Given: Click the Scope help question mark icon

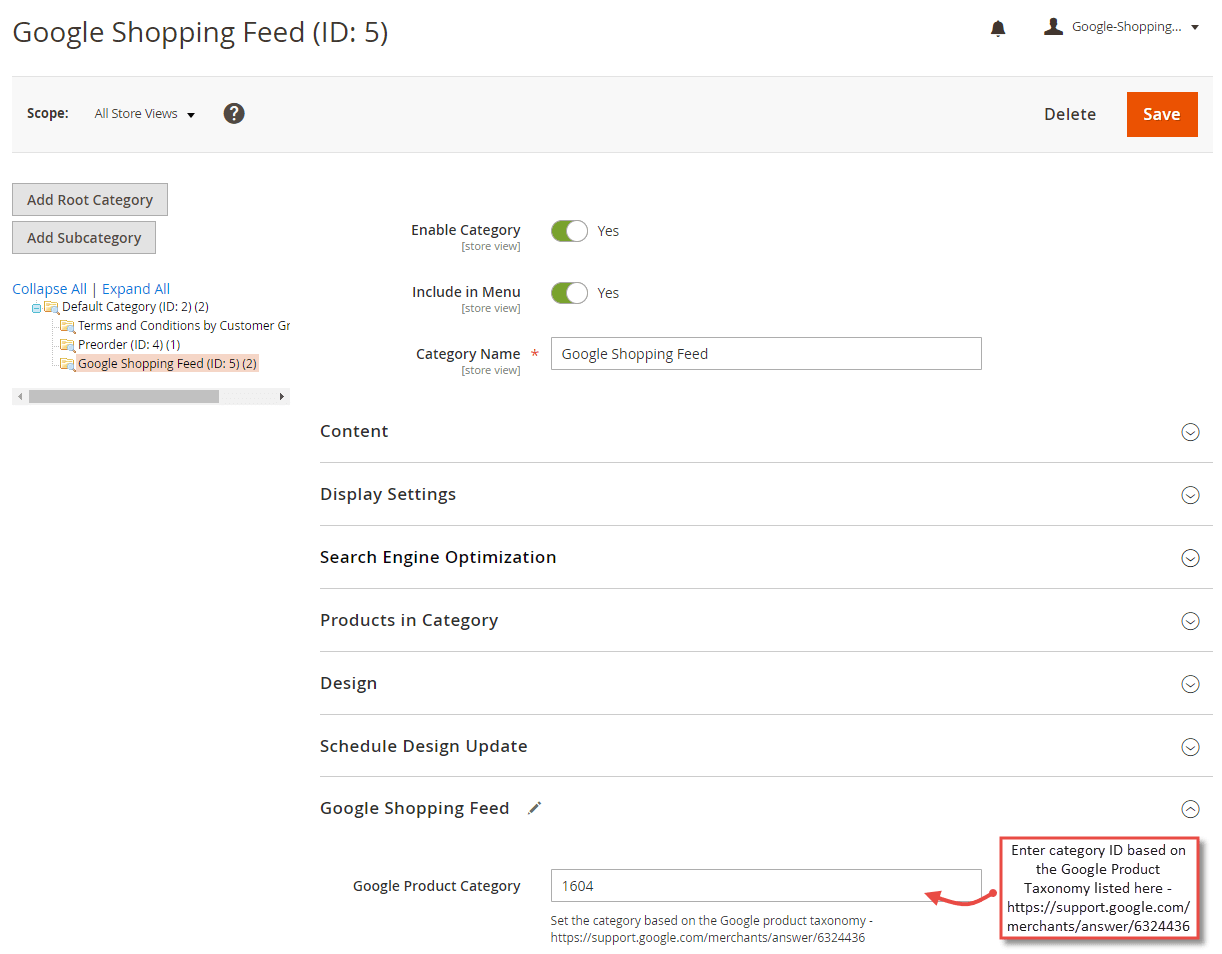Looking at the screenshot, I should pos(234,113).
